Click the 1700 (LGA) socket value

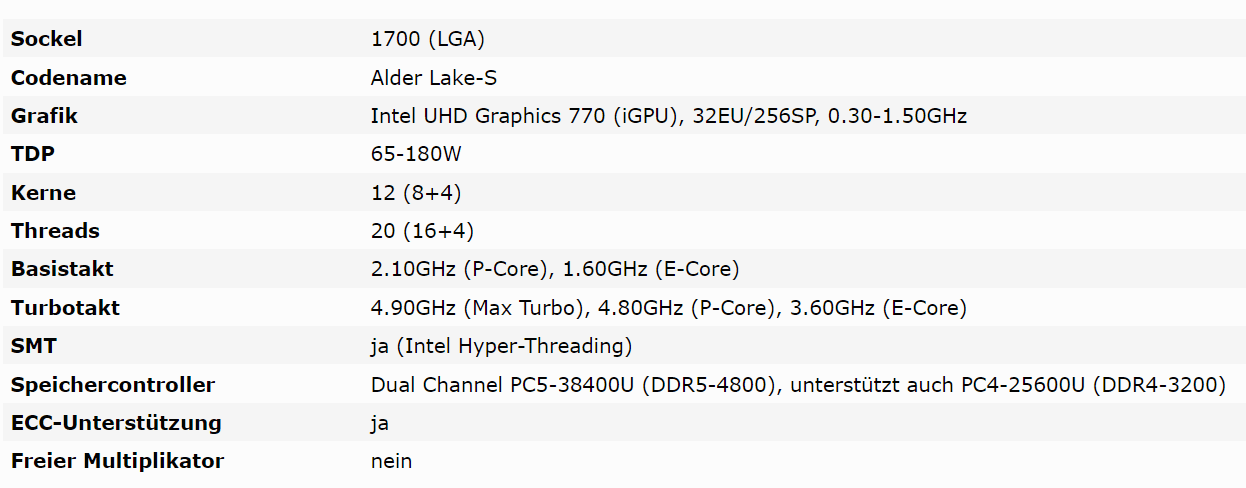[428, 39]
